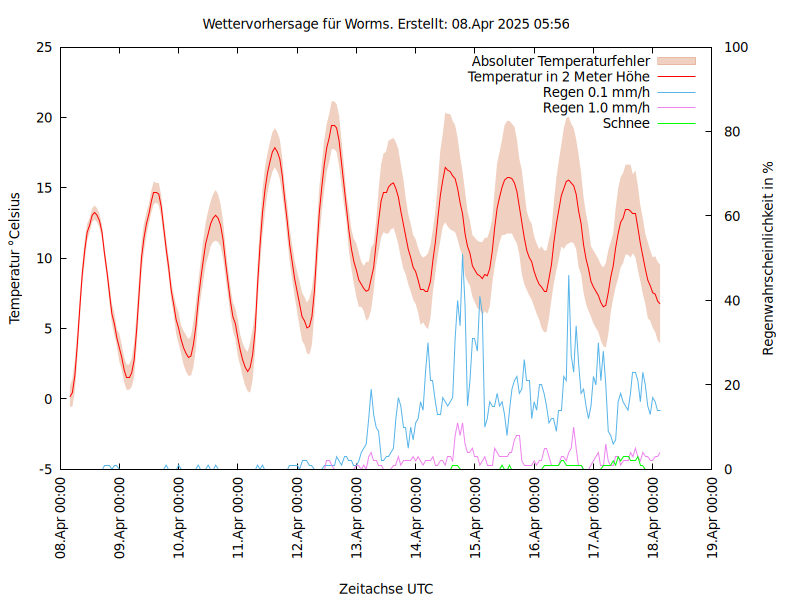Image resolution: width=800 pixels, height=600 pixels.
Task: Select the "Temperatur °Celsius" axis title
Action: pyautogui.click(x=15, y=257)
